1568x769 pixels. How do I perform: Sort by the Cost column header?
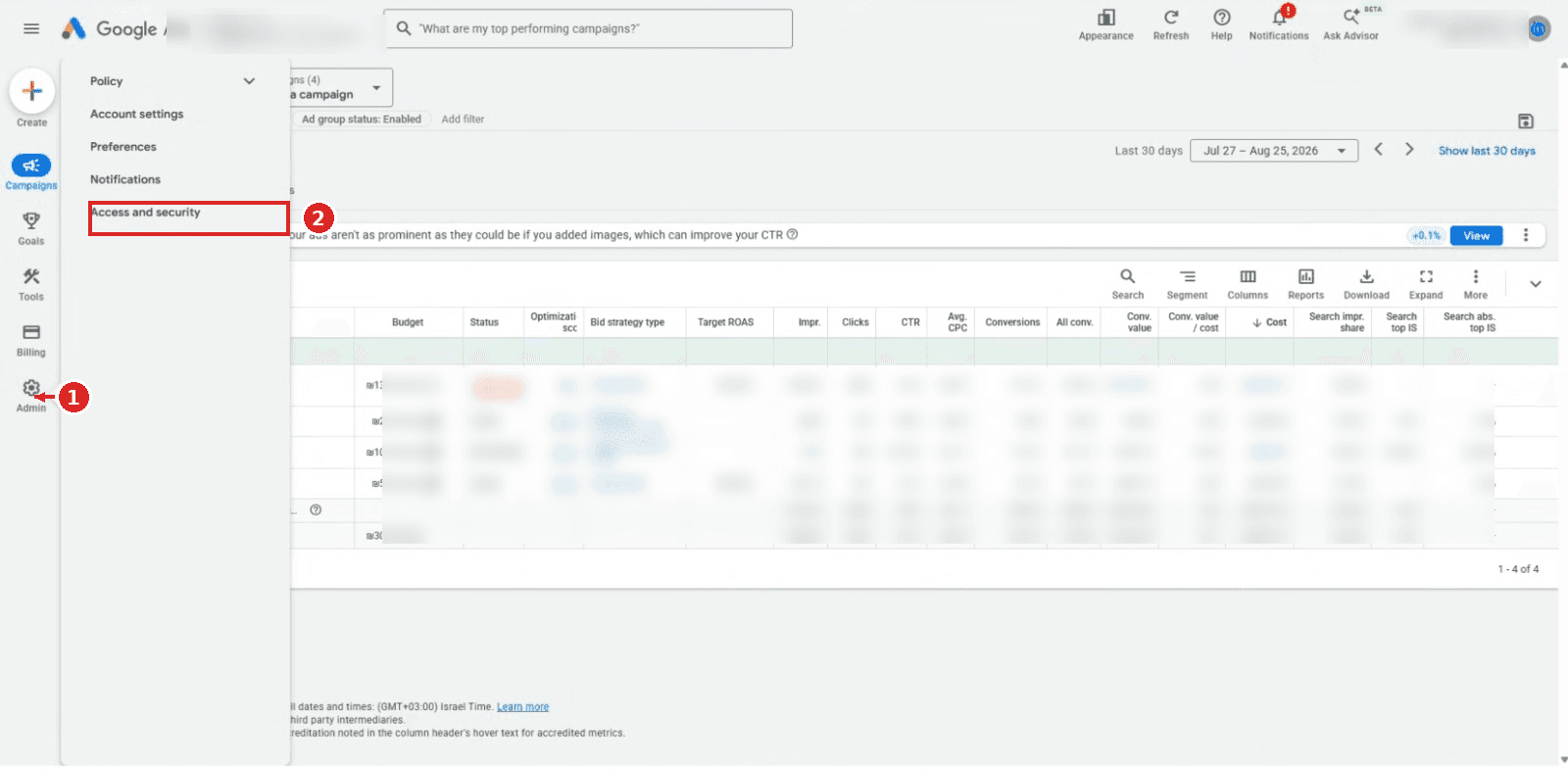[1270, 322]
